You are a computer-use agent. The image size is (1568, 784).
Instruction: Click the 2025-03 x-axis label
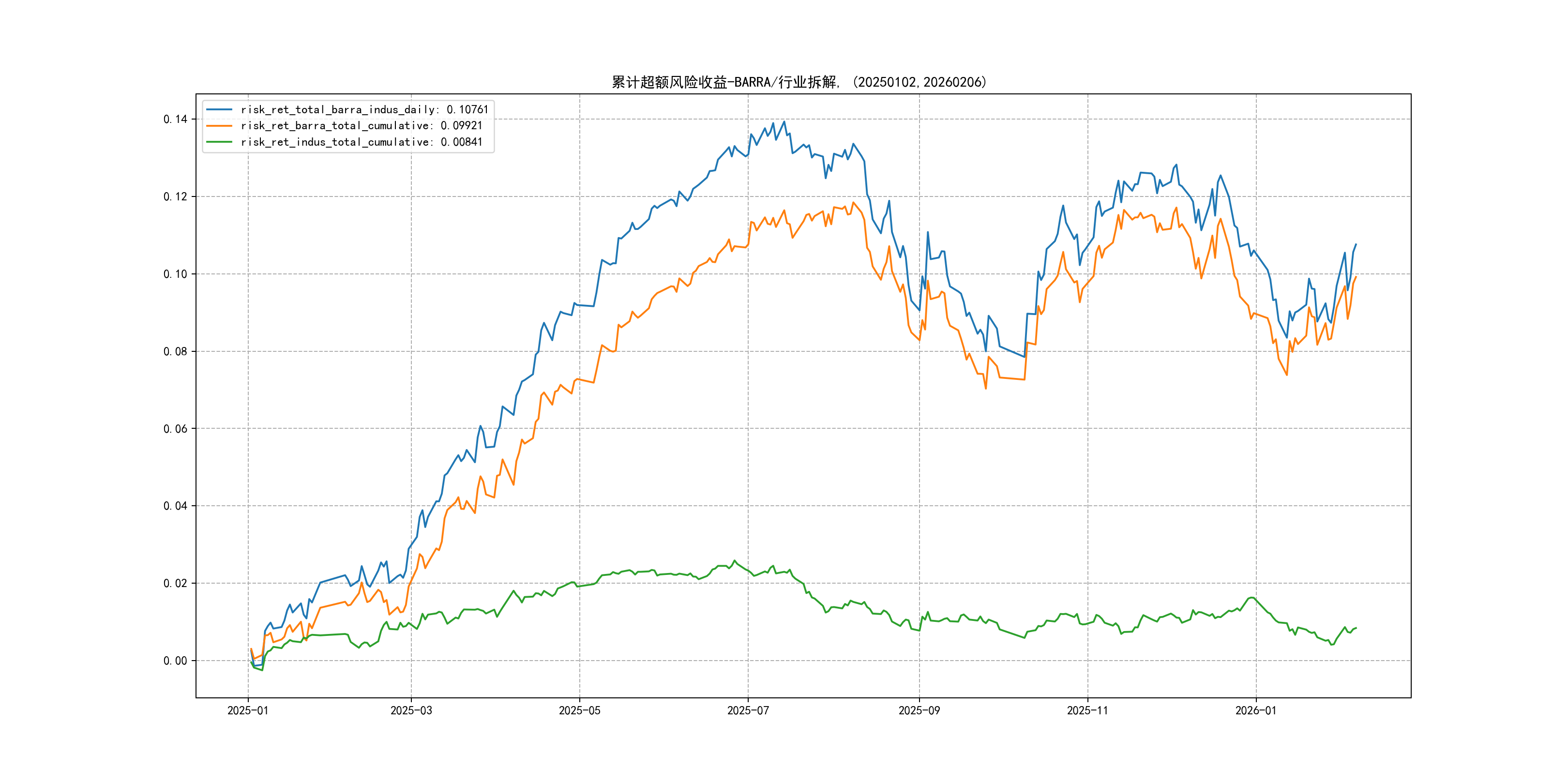(411, 710)
